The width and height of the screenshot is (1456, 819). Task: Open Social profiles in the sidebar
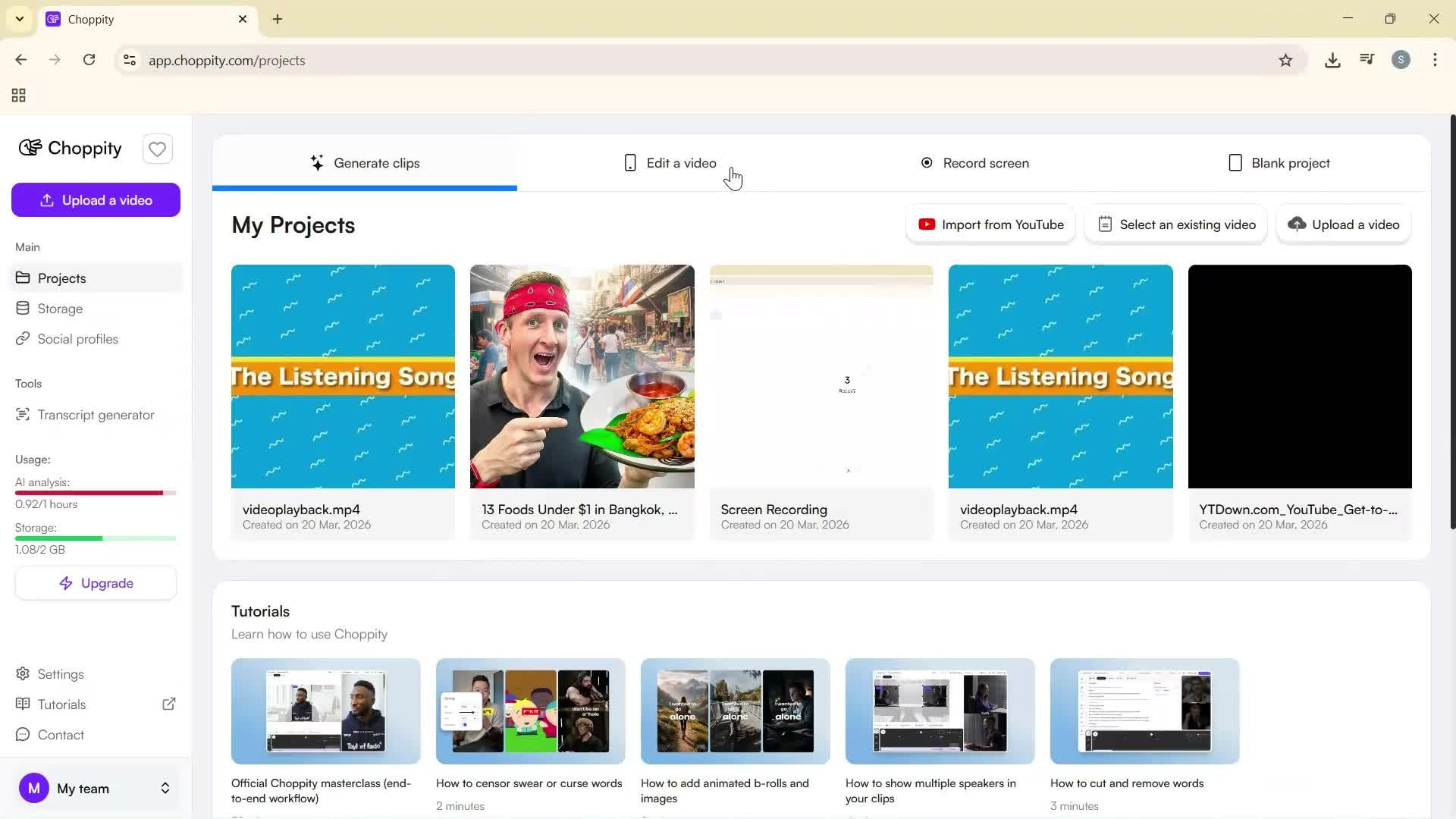click(x=77, y=339)
